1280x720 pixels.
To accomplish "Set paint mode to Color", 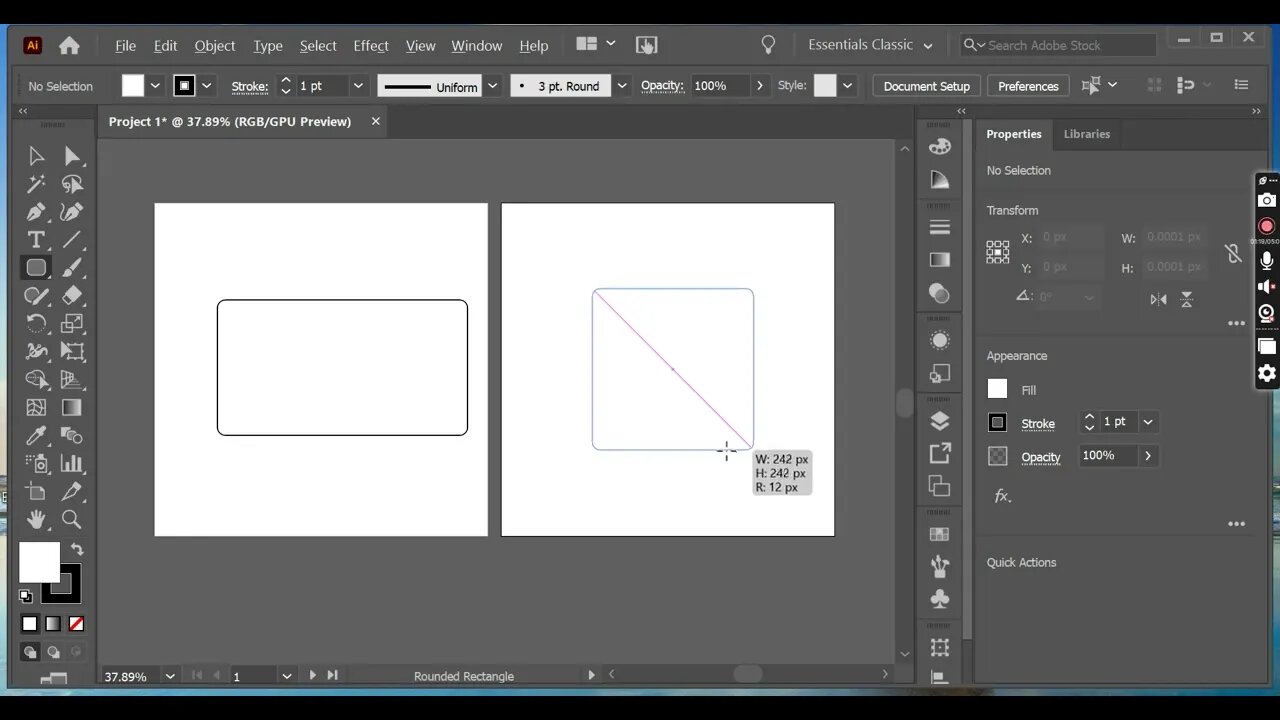I will click(x=29, y=624).
